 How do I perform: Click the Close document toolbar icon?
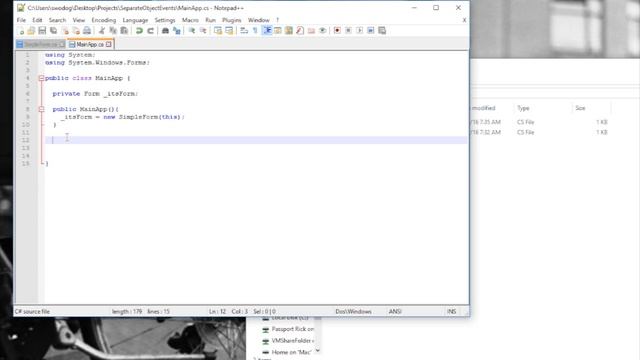point(65,31)
